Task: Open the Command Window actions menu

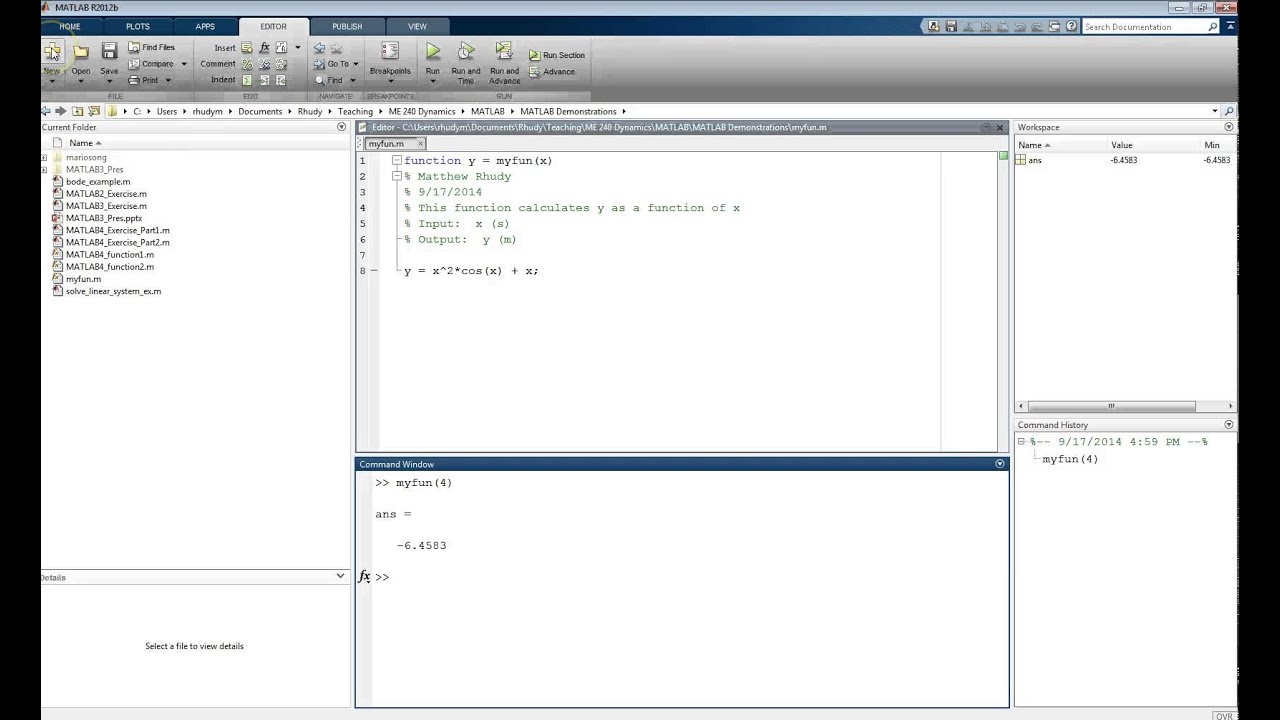Action: pyautogui.click(x=999, y=464)
